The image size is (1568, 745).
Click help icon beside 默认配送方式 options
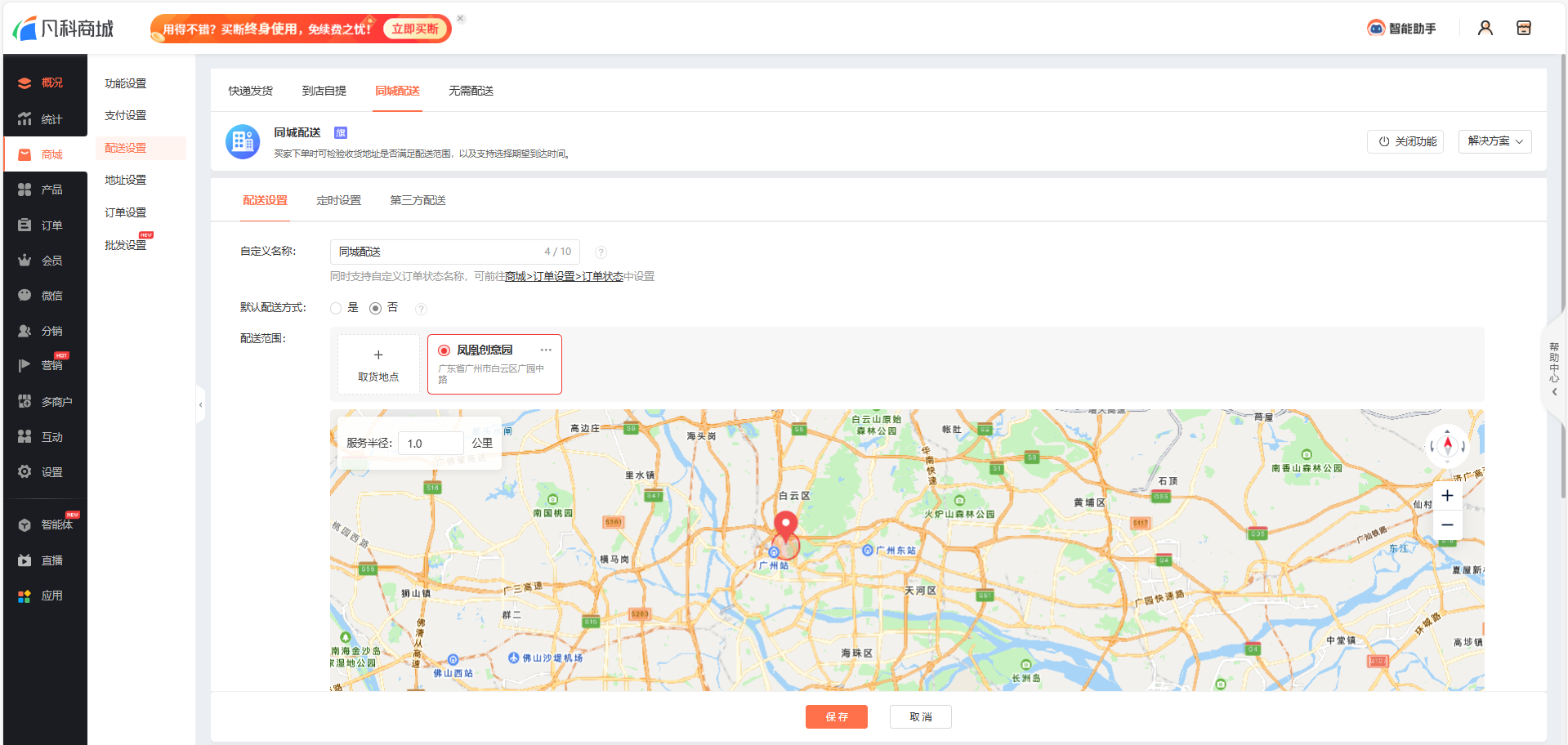[421, 309]
